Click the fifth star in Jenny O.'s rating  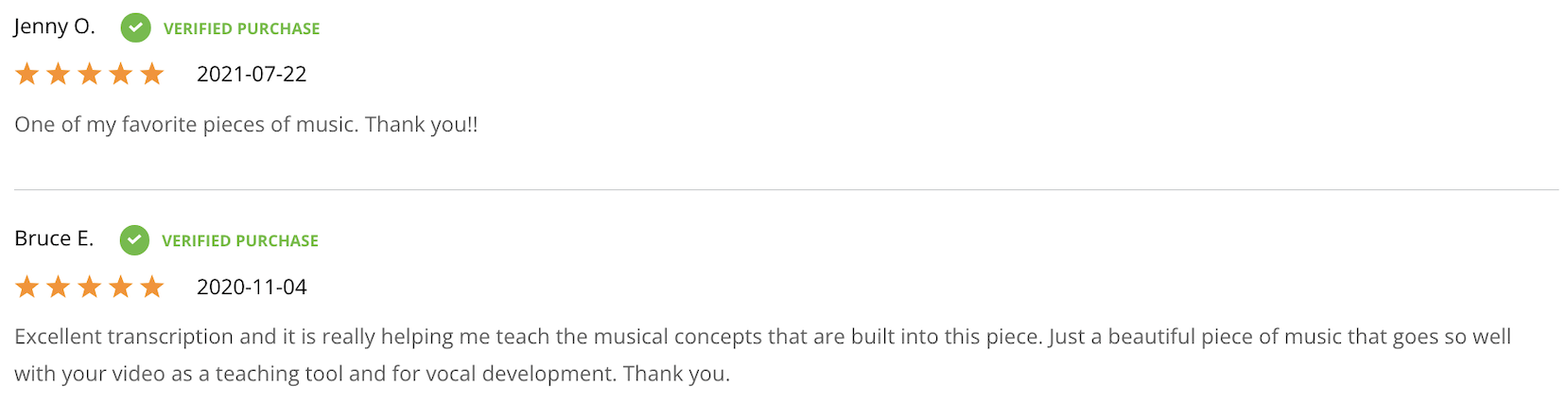click(151, 74)
